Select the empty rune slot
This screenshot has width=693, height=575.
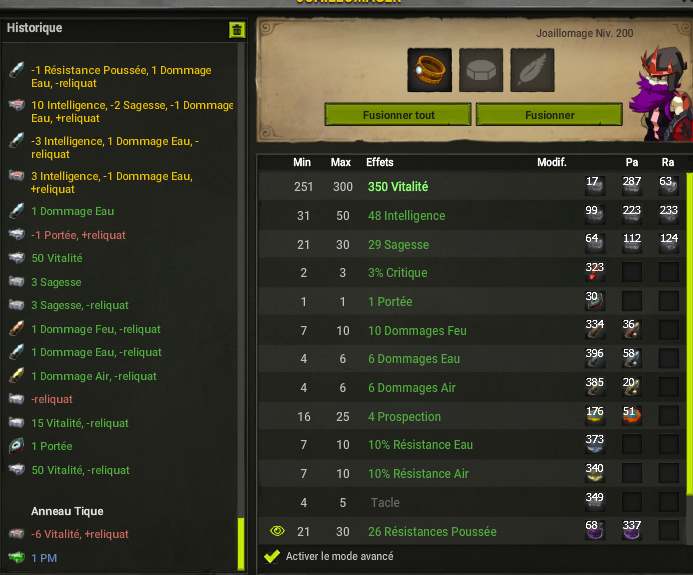pos(481,70)
